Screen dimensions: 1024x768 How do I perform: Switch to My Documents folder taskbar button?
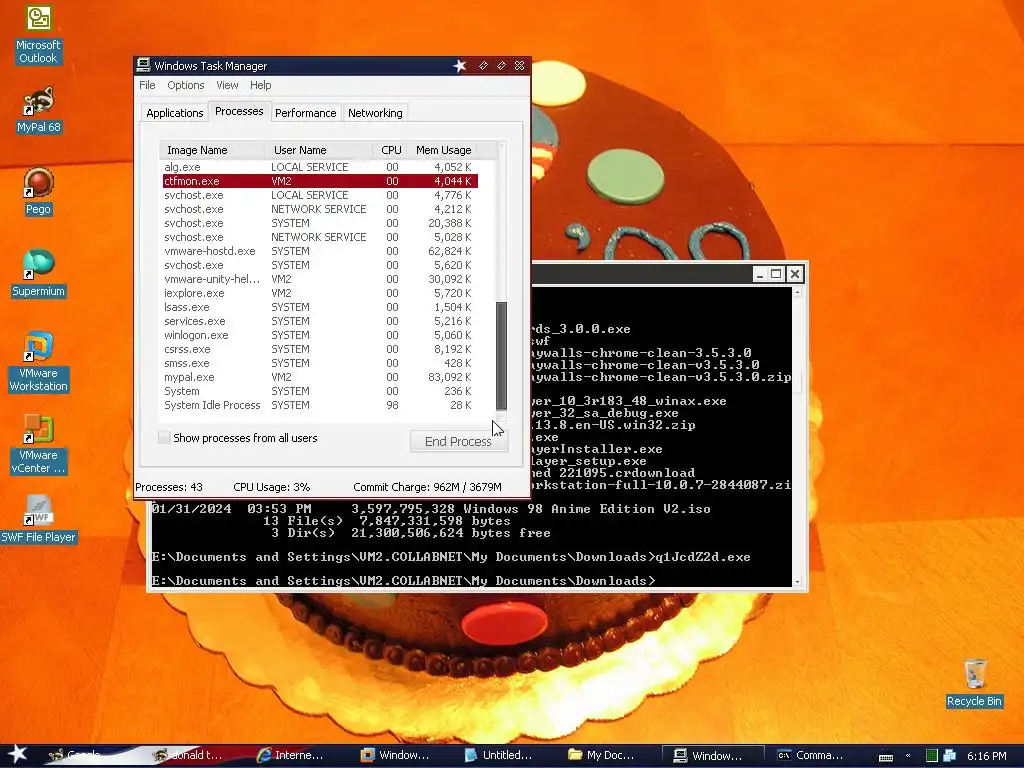tap(601, 755)
